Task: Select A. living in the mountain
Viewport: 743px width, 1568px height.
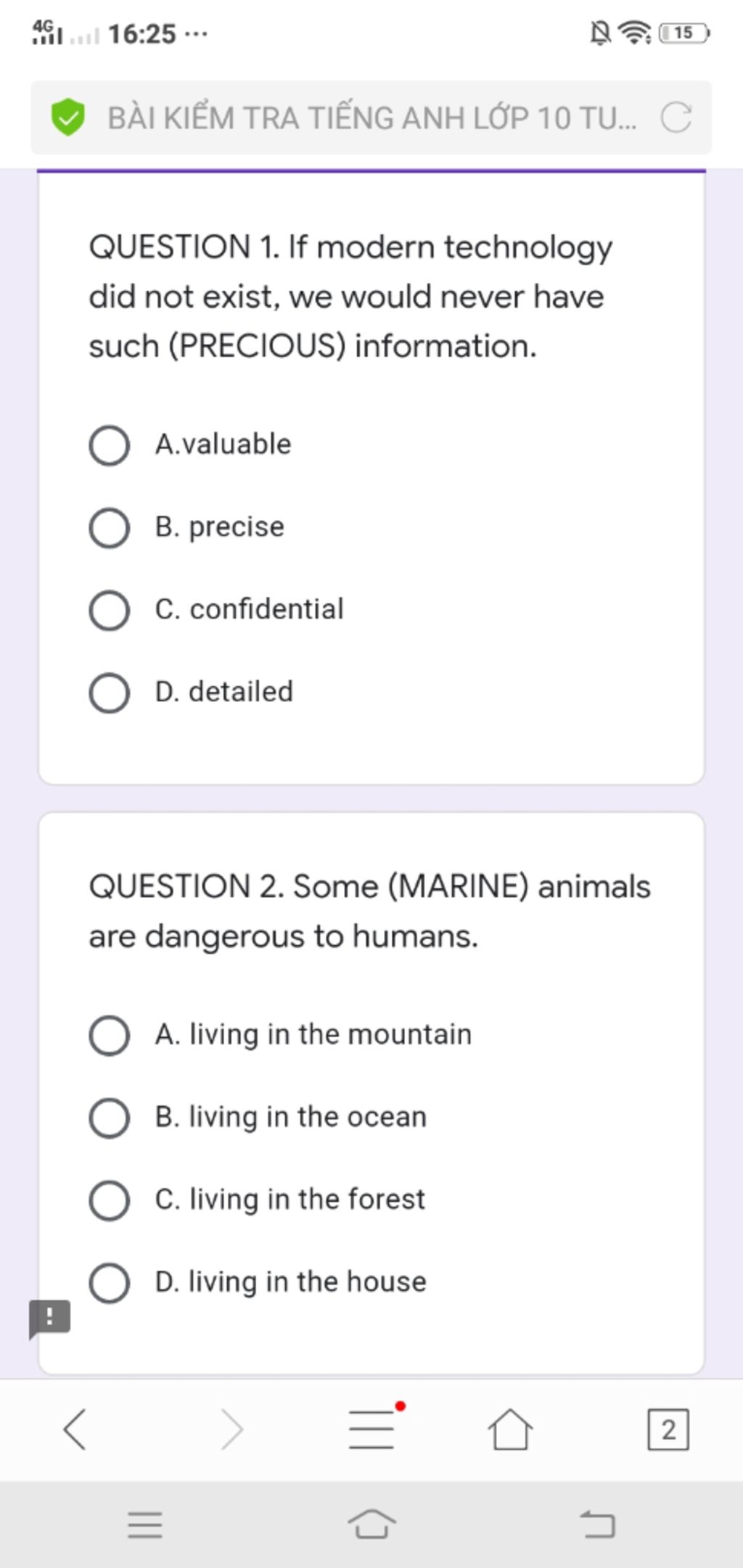Action: (x=280, y=1035)
